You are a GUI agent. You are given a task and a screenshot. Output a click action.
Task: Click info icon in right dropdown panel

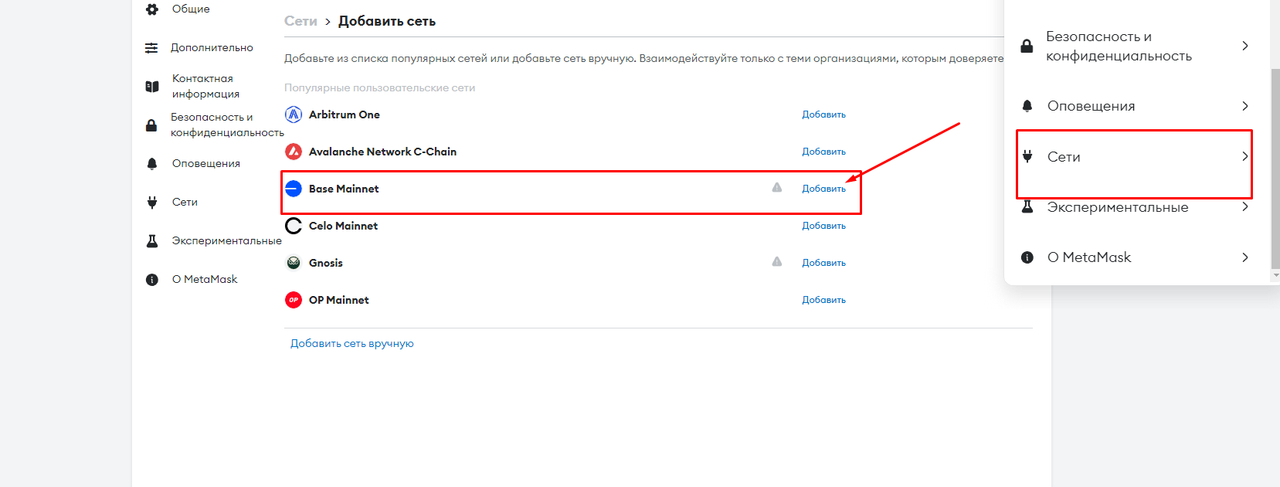[1026, 258]
